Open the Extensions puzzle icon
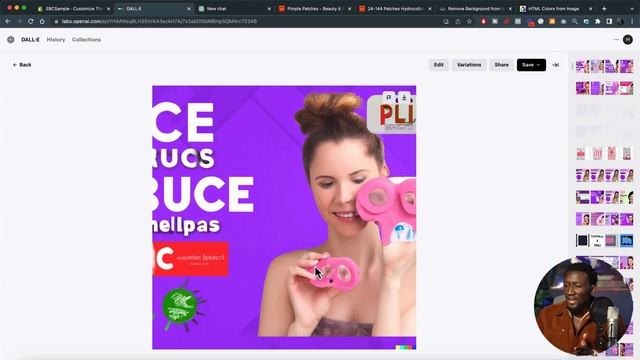The image size is (640, 360). pos(598,21)
